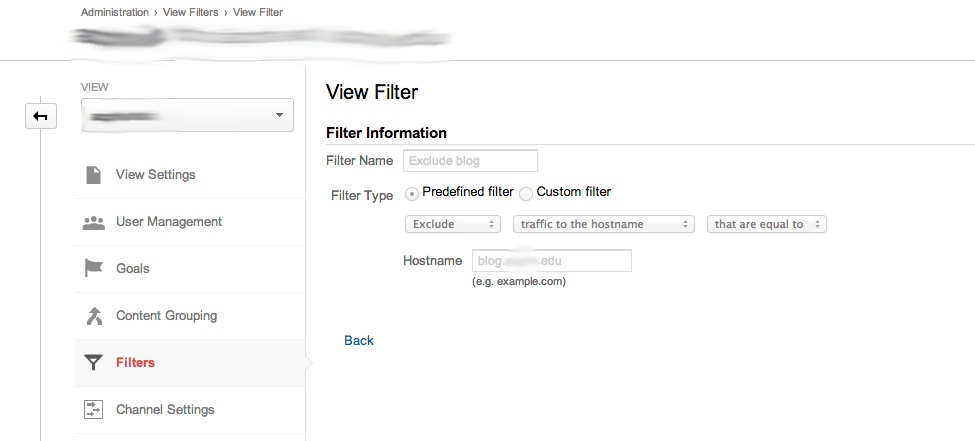Go to User Management menu item

coord(168,222)
